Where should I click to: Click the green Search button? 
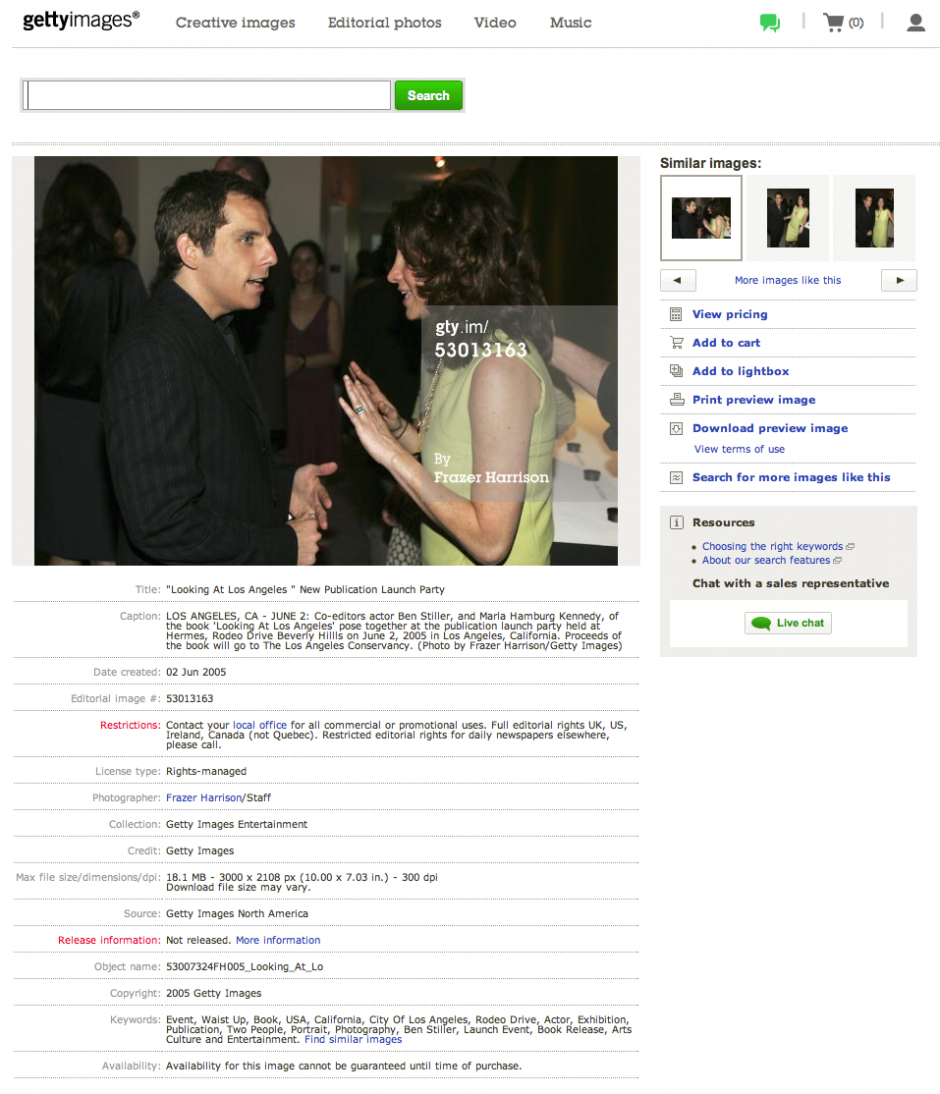(x=428, y=96)
